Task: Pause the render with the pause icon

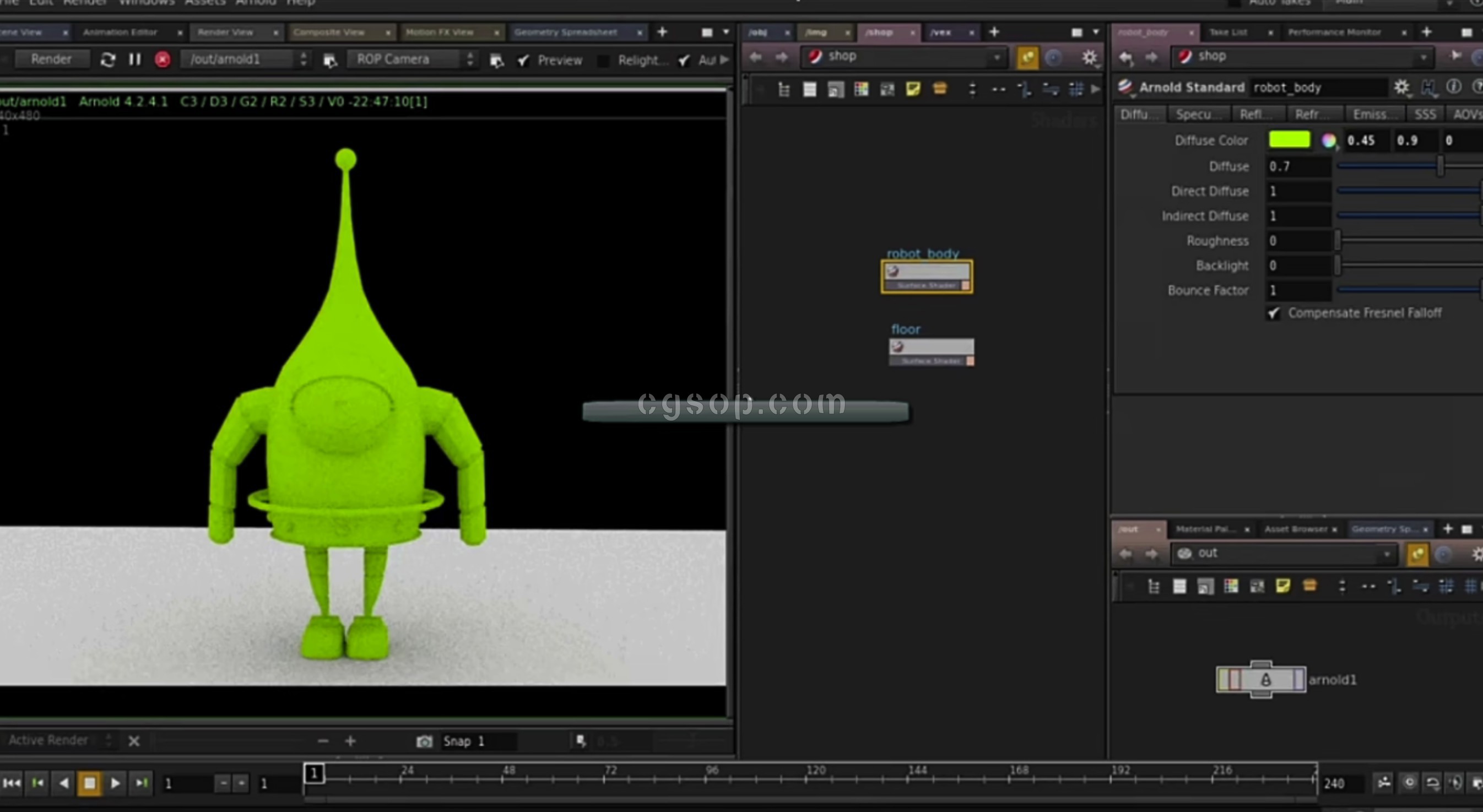Action: pyautogui.click(x=135, y=59)
